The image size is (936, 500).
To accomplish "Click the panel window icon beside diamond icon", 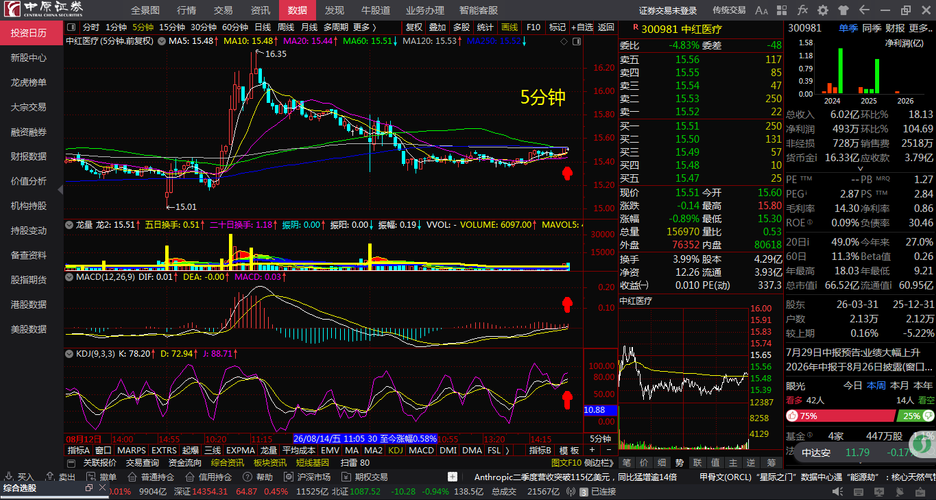I will (577, 41).
